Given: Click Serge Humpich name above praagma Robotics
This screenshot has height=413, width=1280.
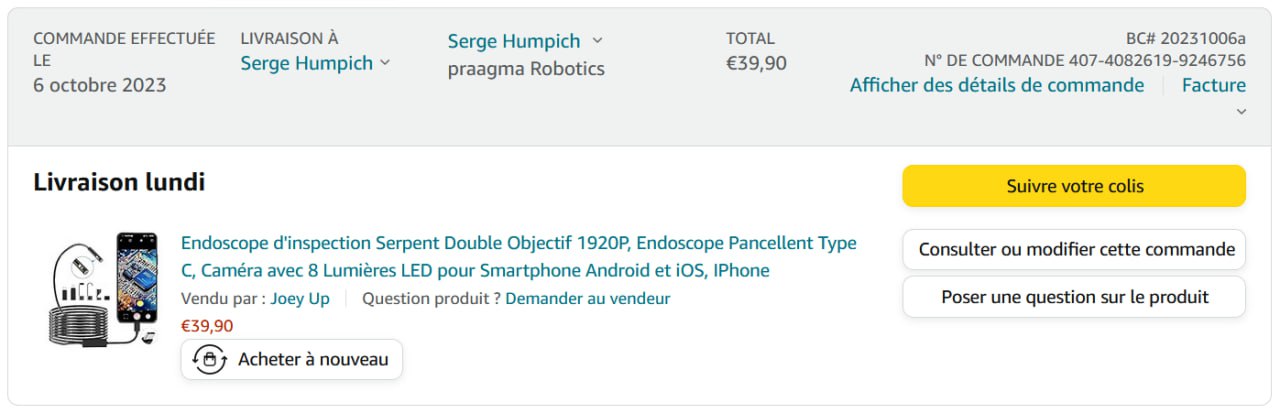Looking at the screenshot, I should [x=513, y=41].
